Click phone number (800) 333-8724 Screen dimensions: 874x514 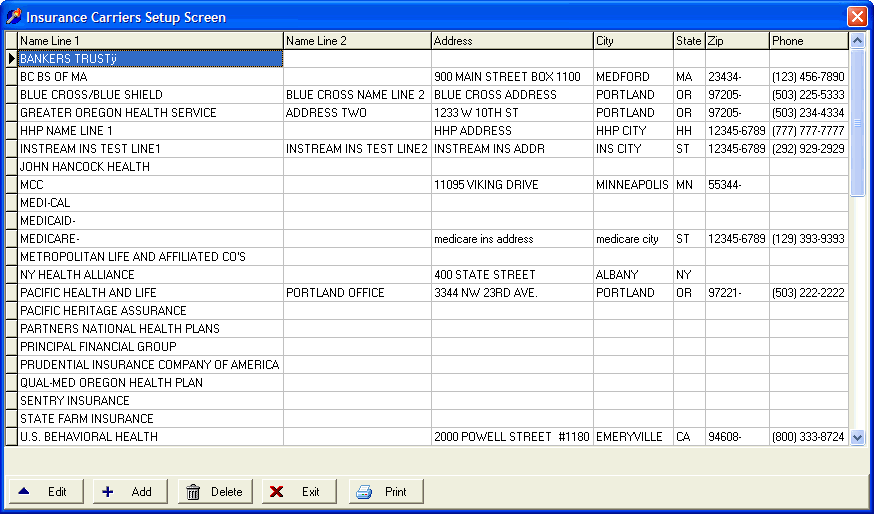pos(809,437)
